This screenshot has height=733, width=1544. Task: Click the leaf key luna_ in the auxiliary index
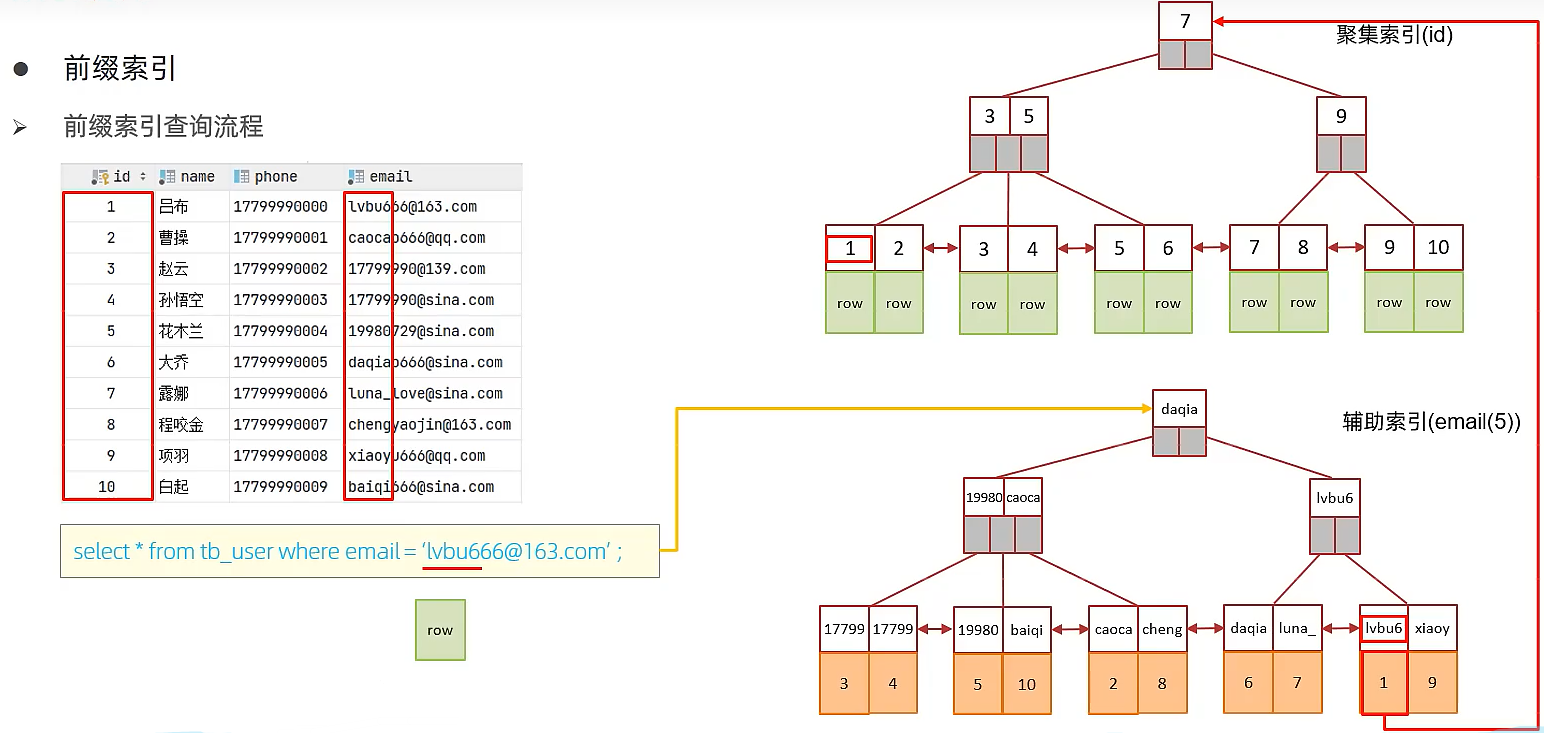coord(1297,628)
